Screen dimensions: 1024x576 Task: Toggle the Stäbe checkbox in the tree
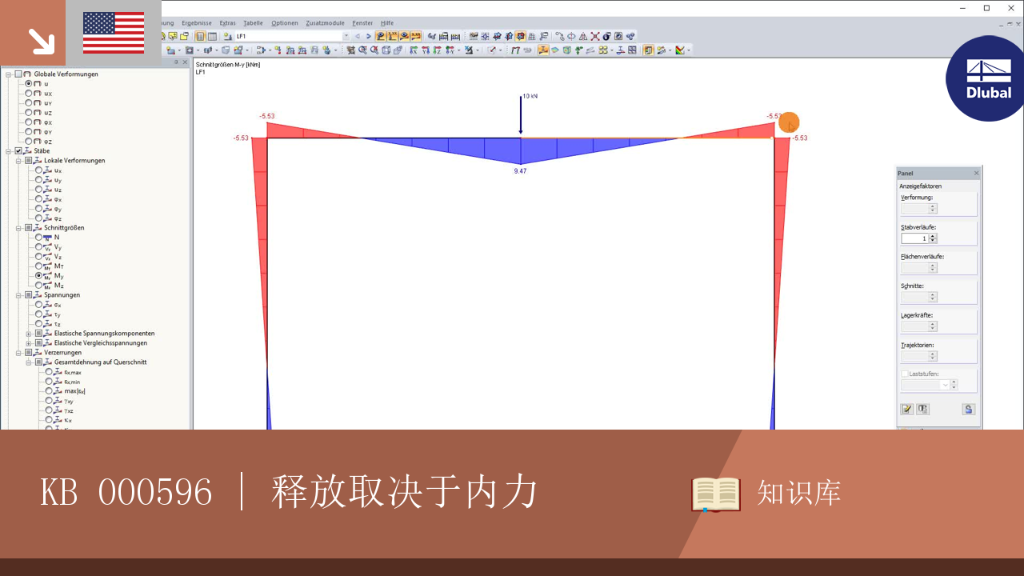[18, 151]
